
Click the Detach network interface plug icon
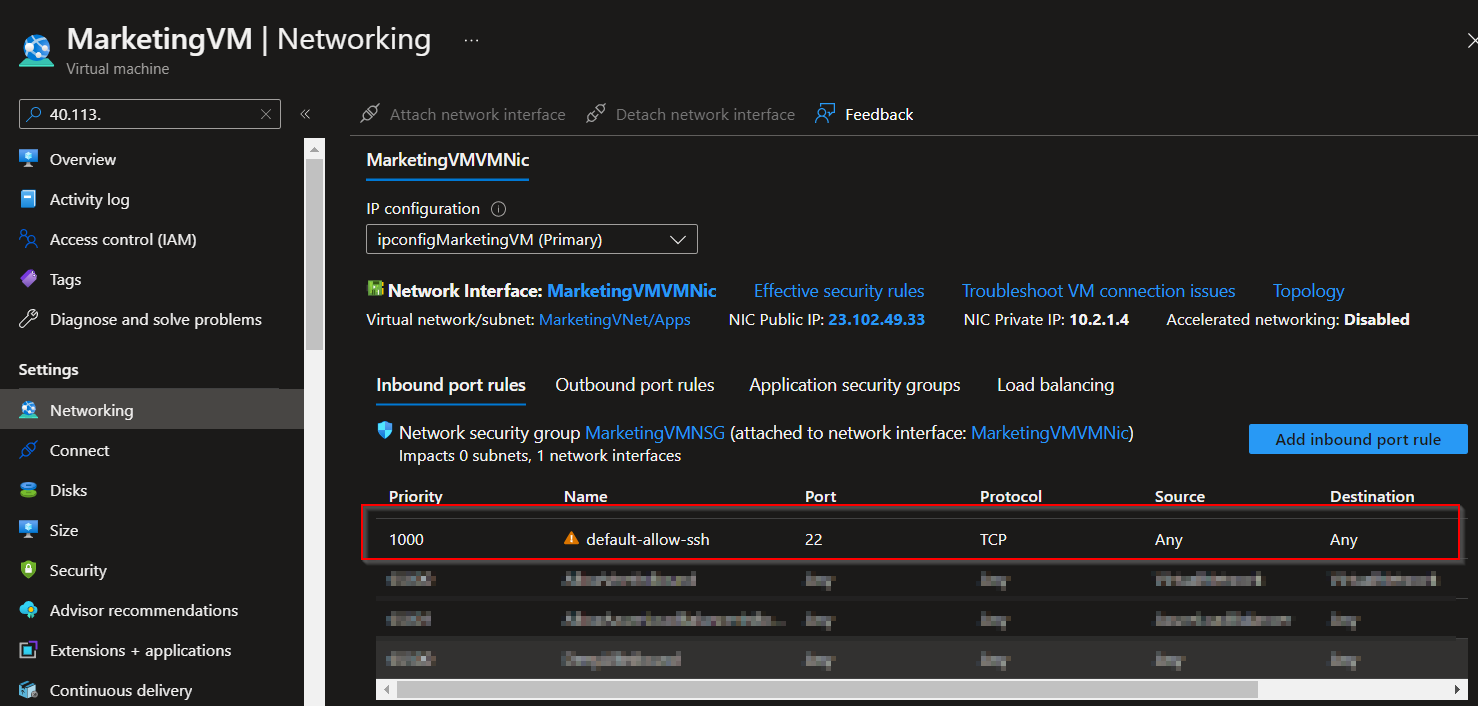(x=596, y=113)
